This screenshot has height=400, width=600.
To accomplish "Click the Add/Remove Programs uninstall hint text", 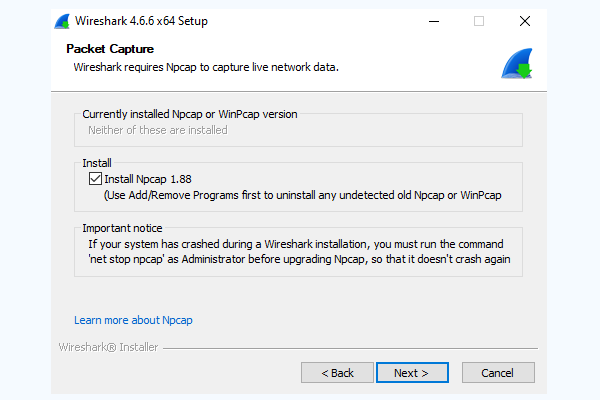I will click(302, 195).
